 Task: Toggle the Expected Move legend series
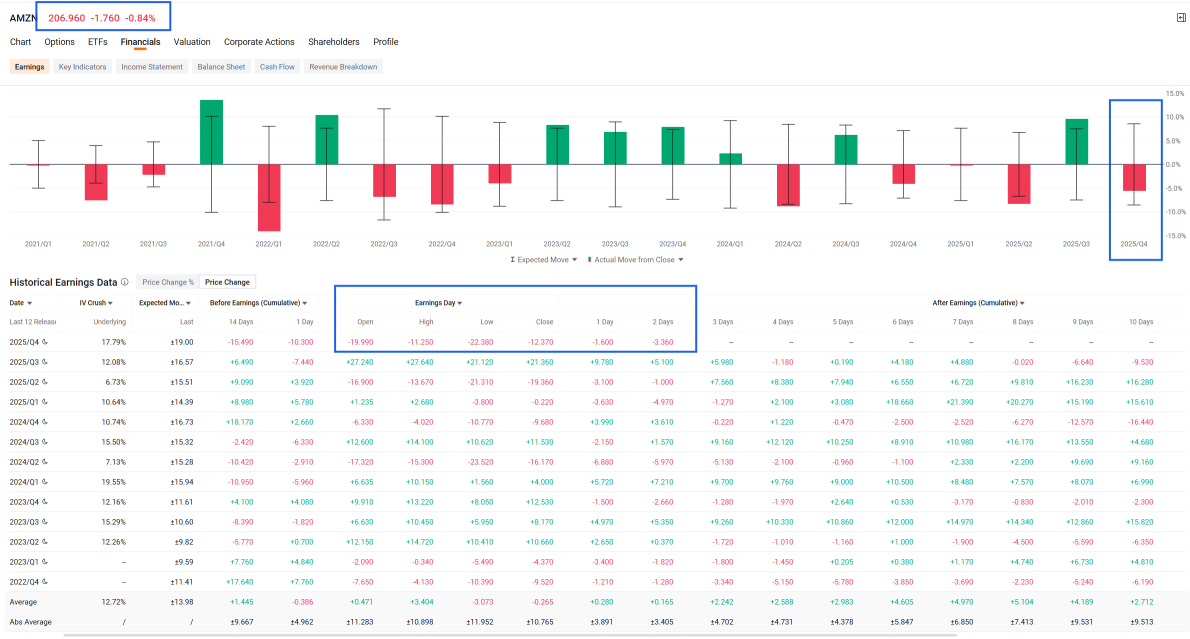[543, 260]
